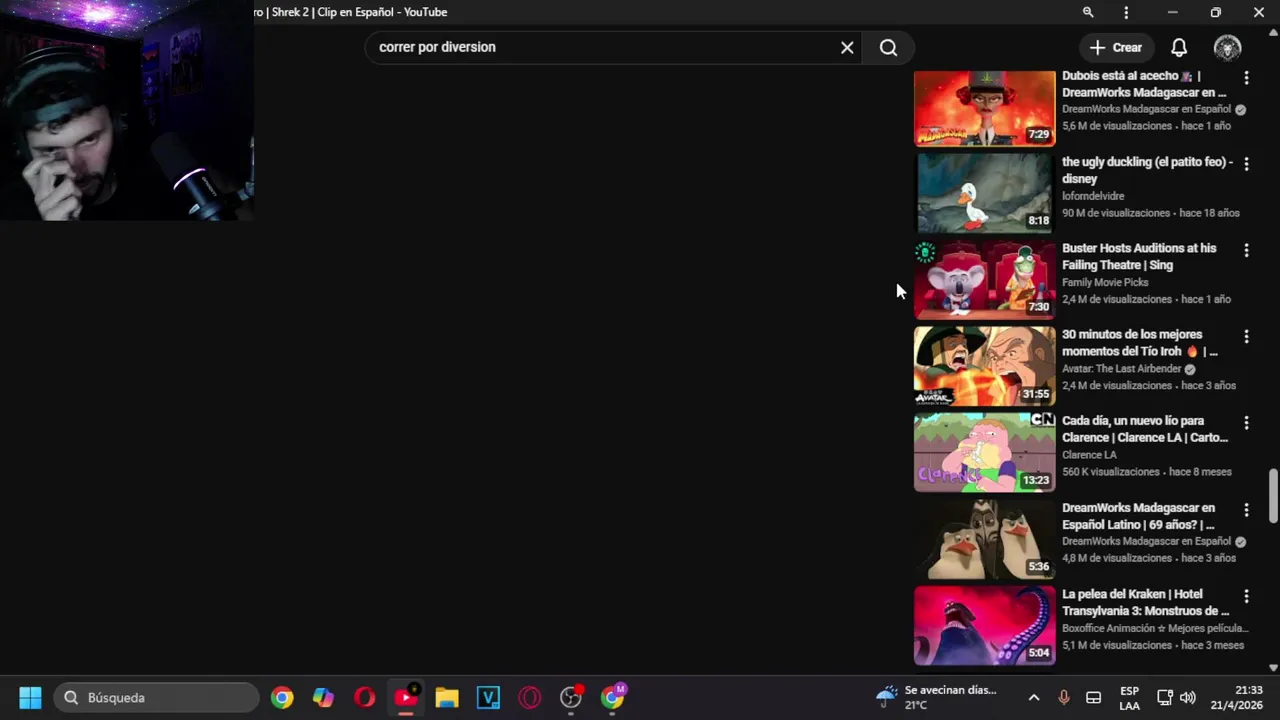Click '560 K visualizaciones' text
This screenshot has width=1280, height=720.
[1110, 472]
